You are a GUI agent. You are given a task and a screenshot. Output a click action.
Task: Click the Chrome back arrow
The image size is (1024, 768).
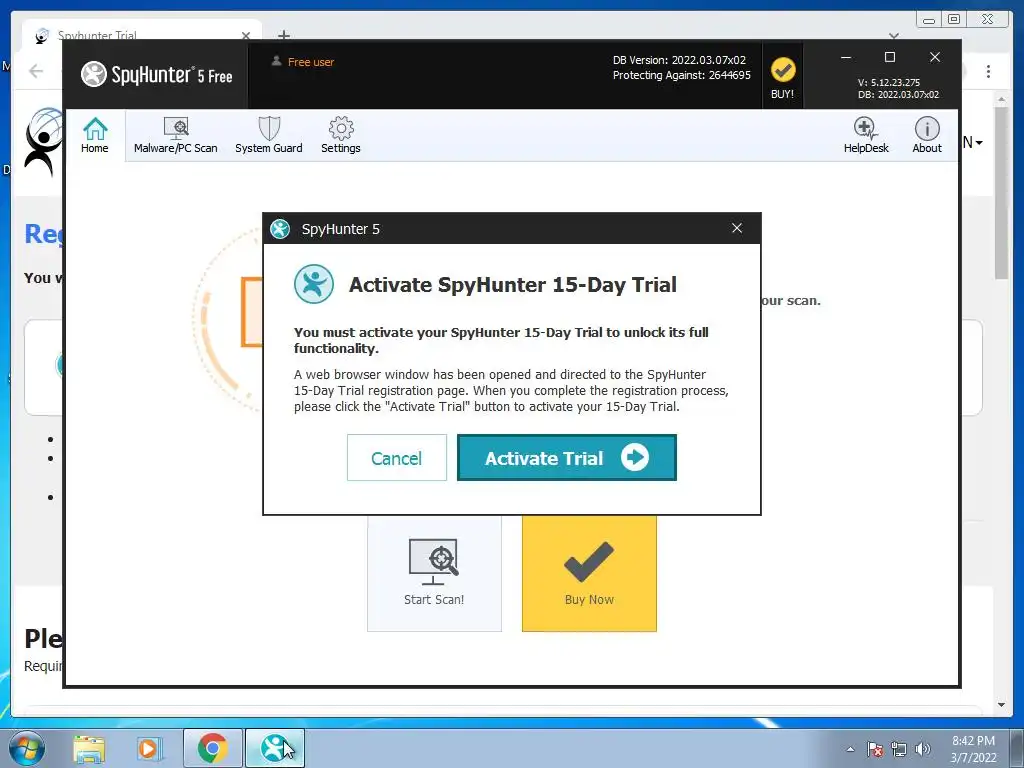point(36,71)
